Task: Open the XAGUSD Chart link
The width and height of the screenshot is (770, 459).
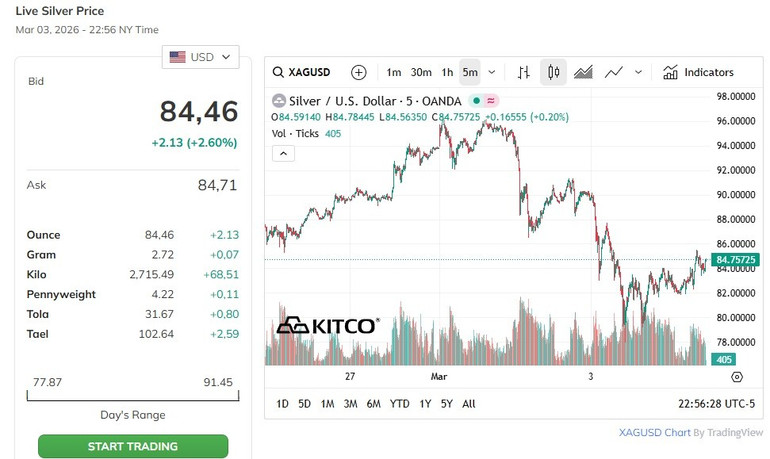Action: coord(655,433)
